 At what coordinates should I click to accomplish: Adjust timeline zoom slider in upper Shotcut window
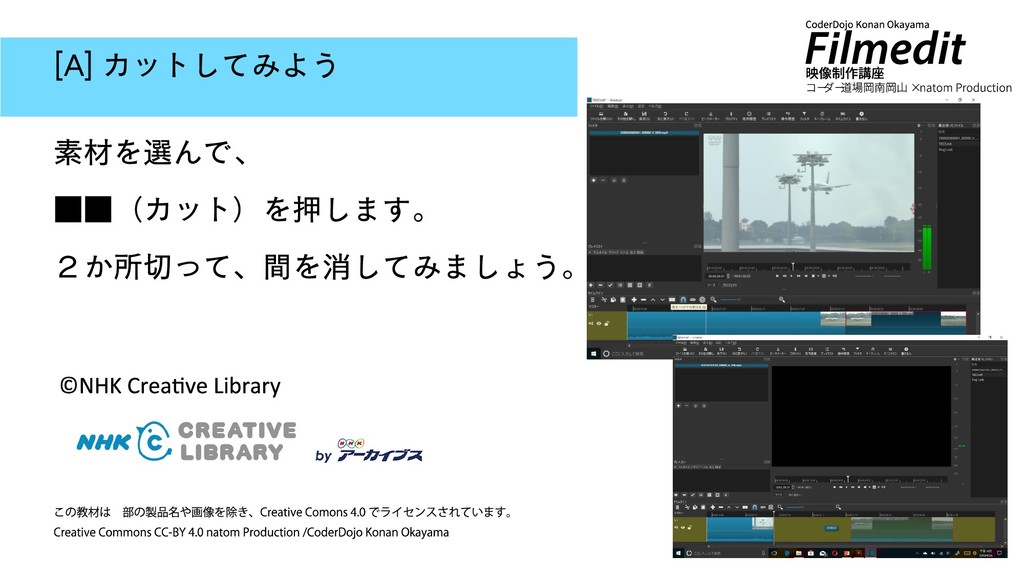coord(730,300)
